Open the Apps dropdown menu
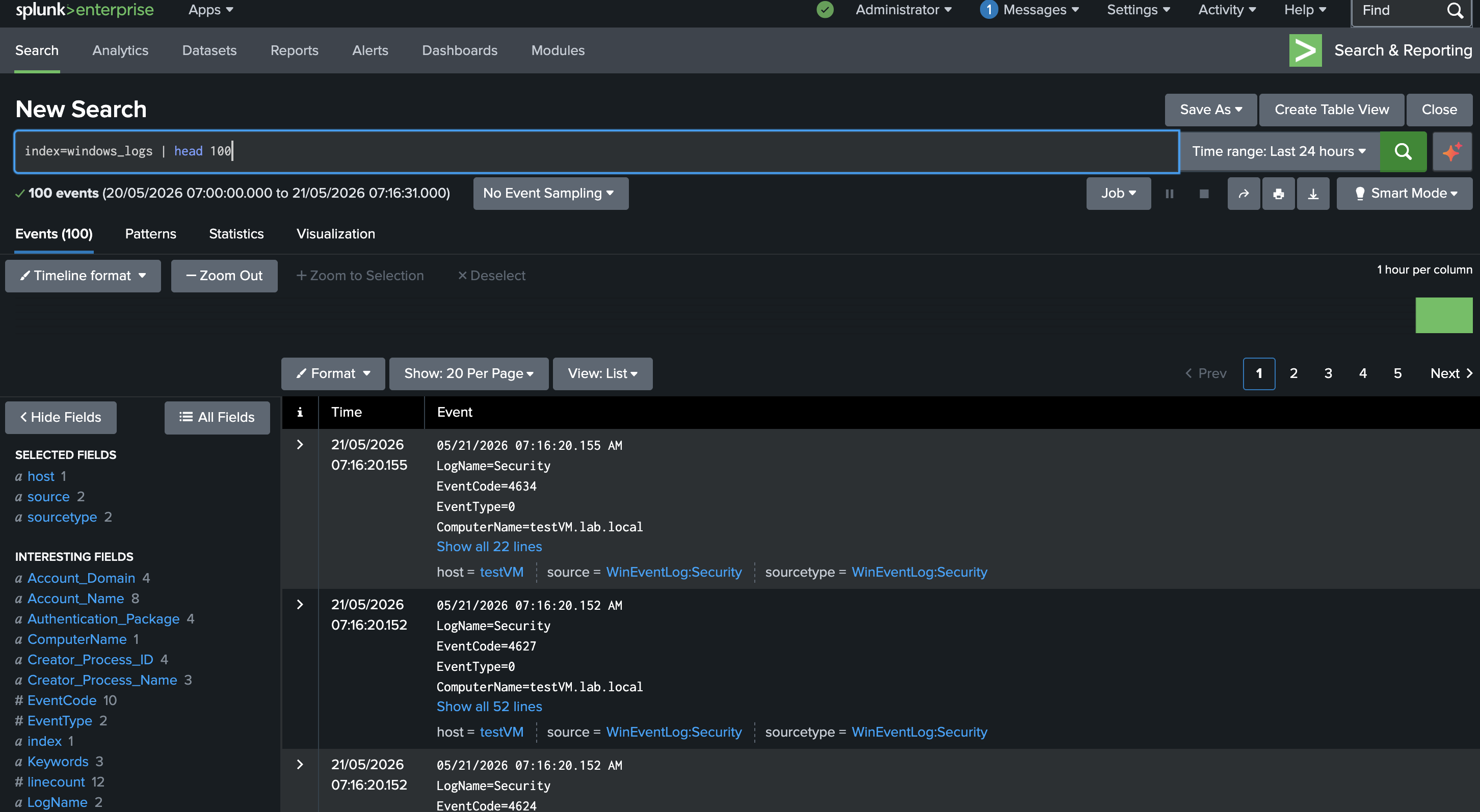This screenshot has width=1480, height=812. [211, 10]
